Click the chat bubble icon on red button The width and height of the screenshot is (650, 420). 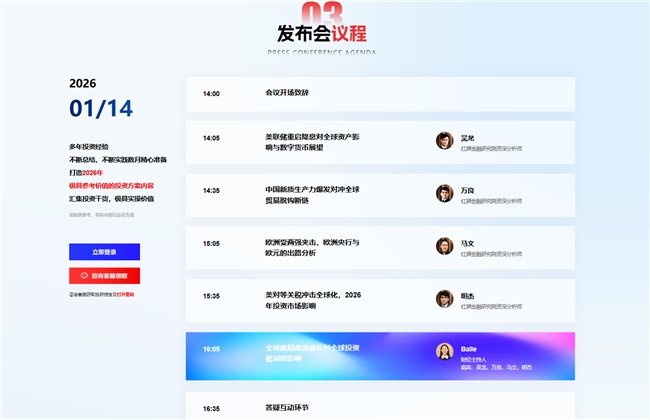(85, 275)
